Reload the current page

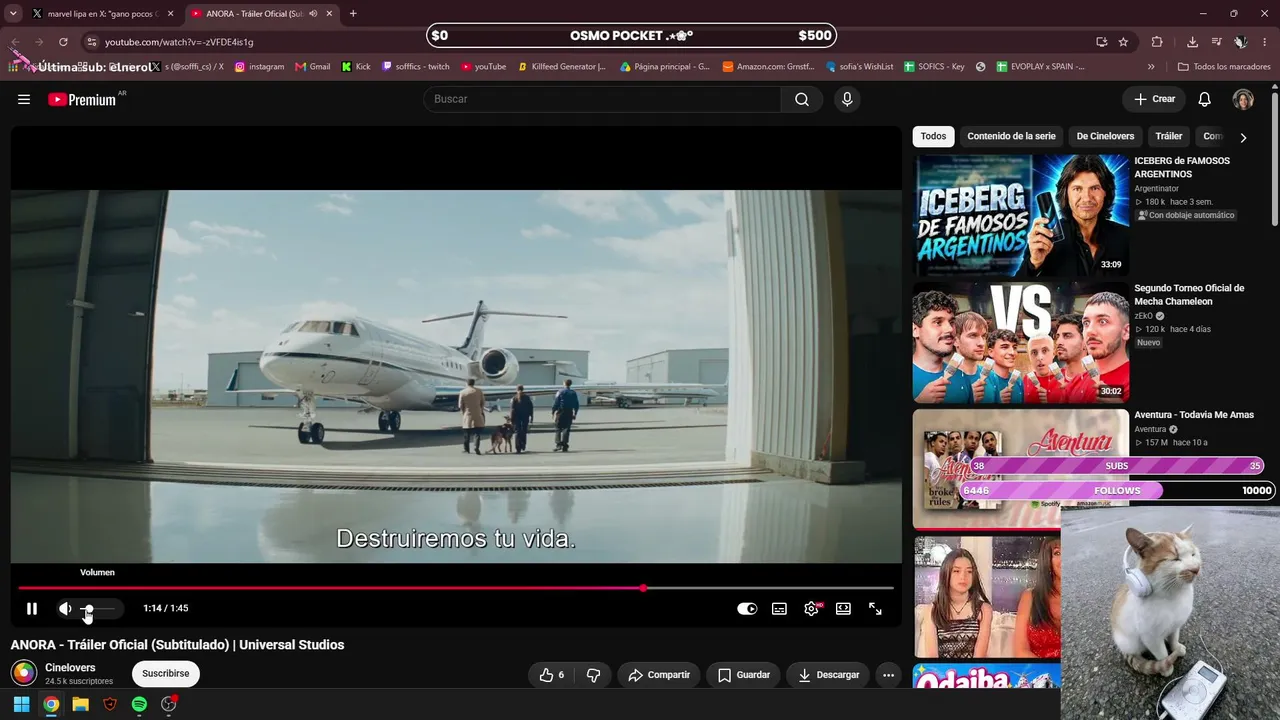point(63,42)
